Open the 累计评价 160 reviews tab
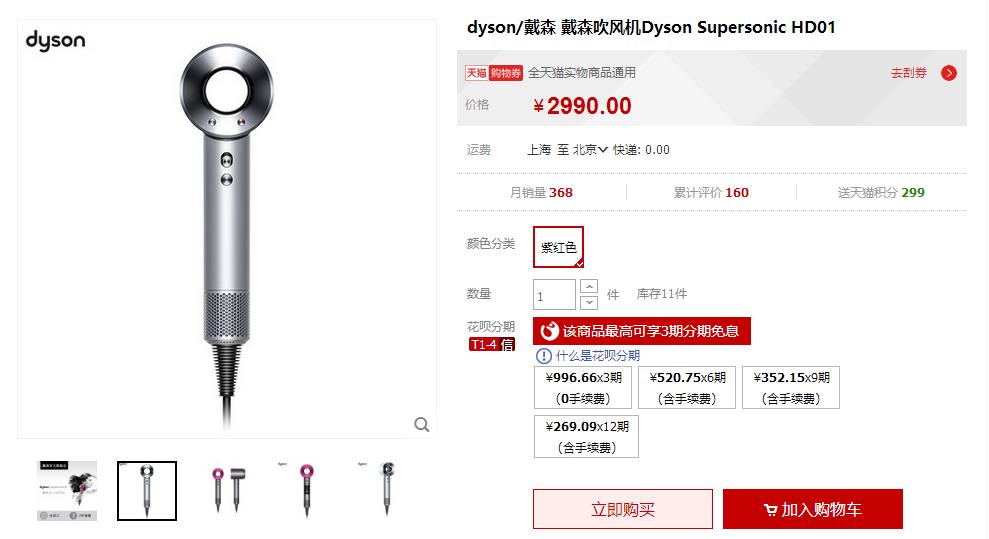Viewport: 989px width, 539px height. pyautogui.click(x=711, y=192)
